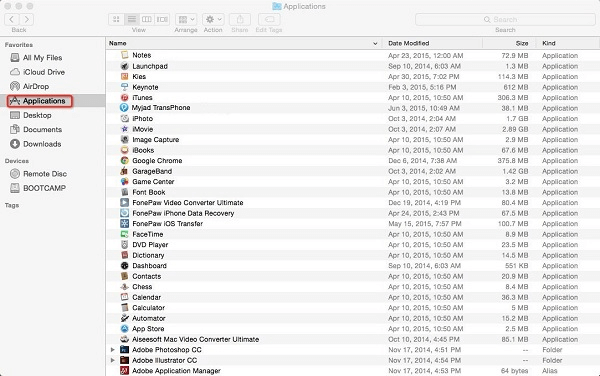Click the Contacts book icon

click(124, 276)
